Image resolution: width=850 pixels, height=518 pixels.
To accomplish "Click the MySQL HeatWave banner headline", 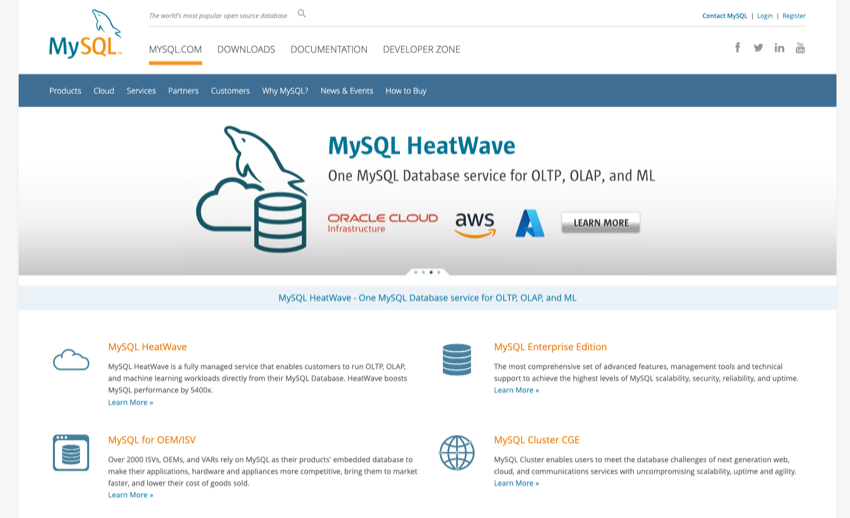I will pos(422,146).
